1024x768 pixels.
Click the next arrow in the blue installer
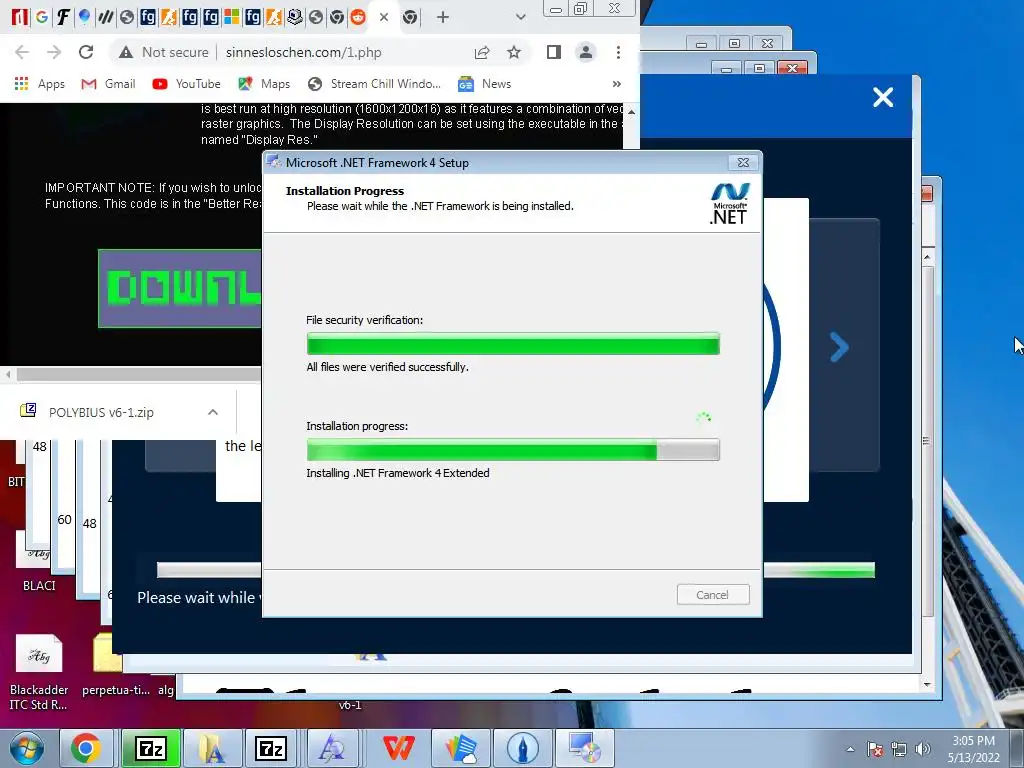point(839,347)
